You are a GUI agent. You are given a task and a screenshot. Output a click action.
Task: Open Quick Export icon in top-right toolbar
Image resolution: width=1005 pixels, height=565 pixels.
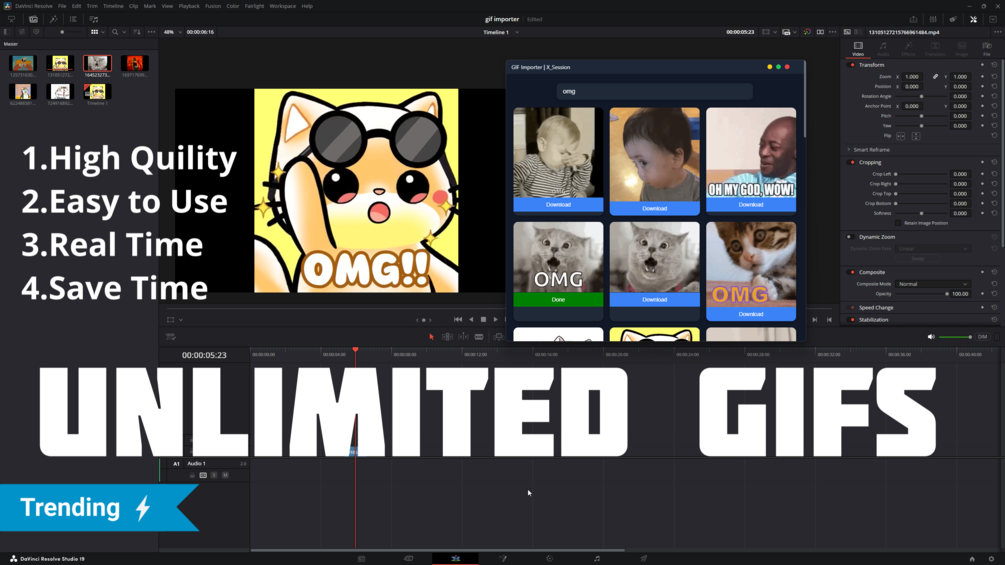(x=913, y=19)
